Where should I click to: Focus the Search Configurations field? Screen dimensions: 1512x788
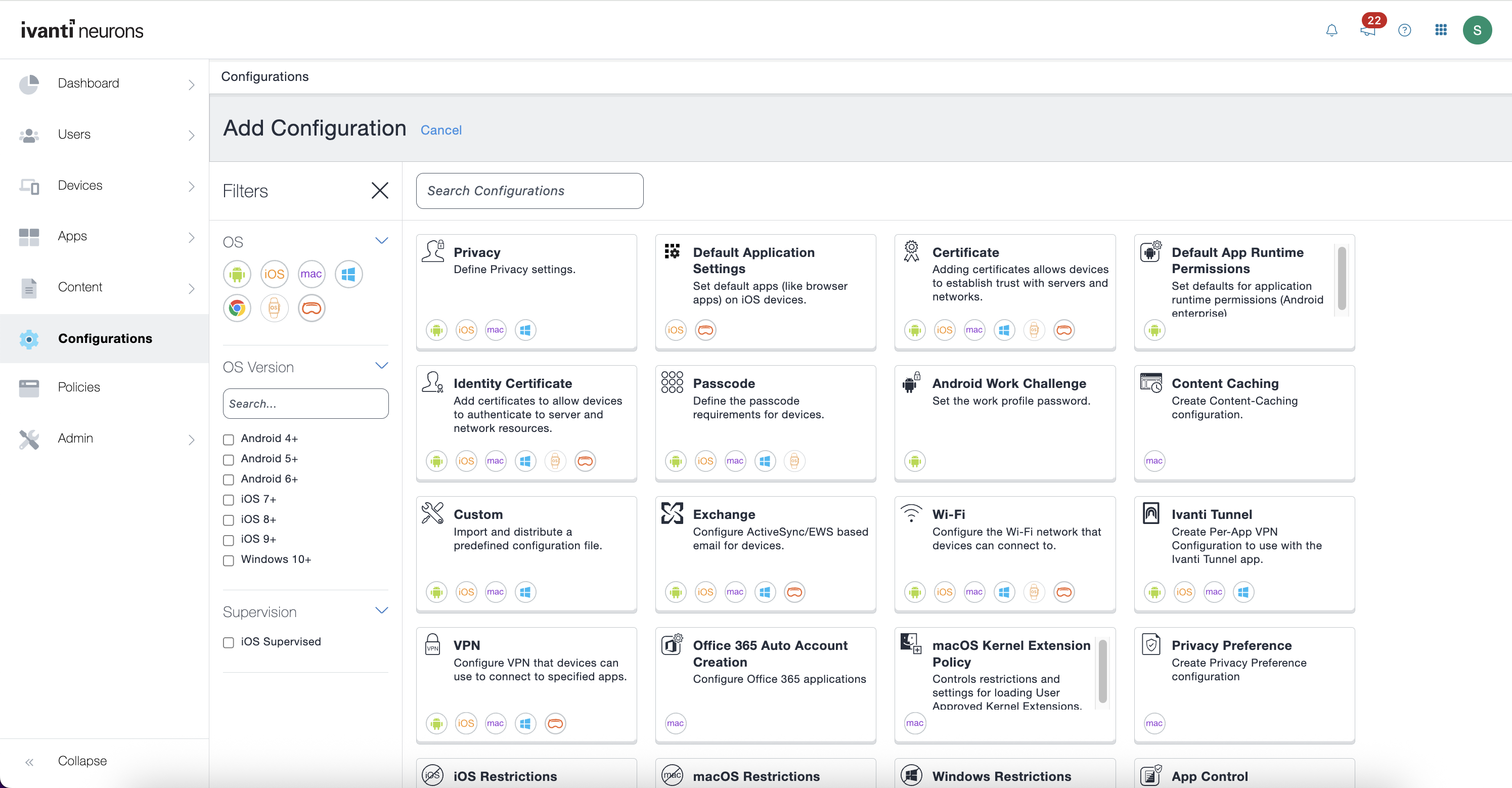529,191
